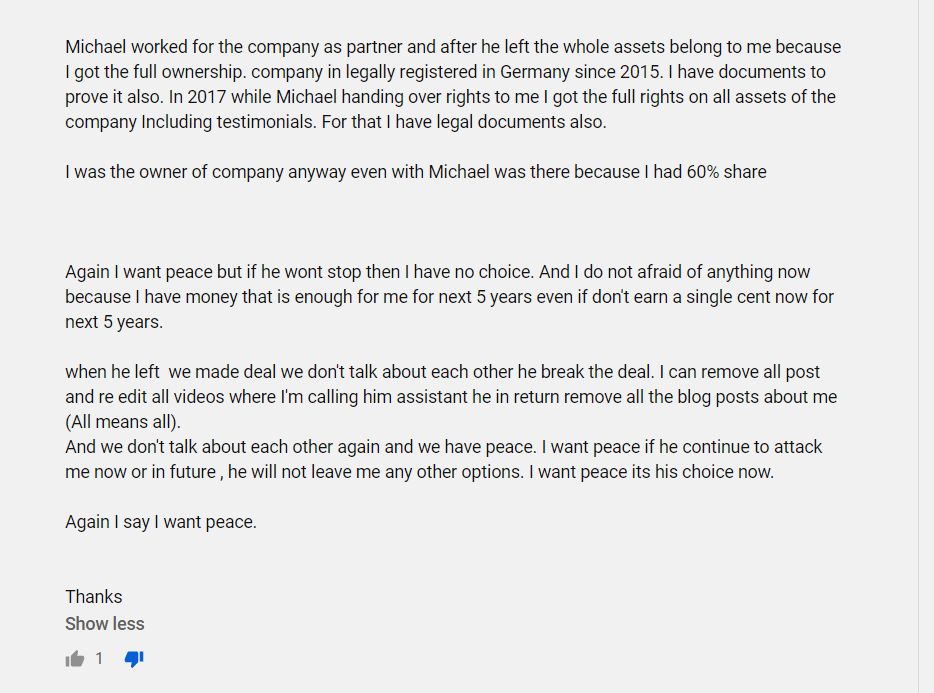Like the comment with thumbs up icon
The image size is (934, 693).
(x=75, y=659)
